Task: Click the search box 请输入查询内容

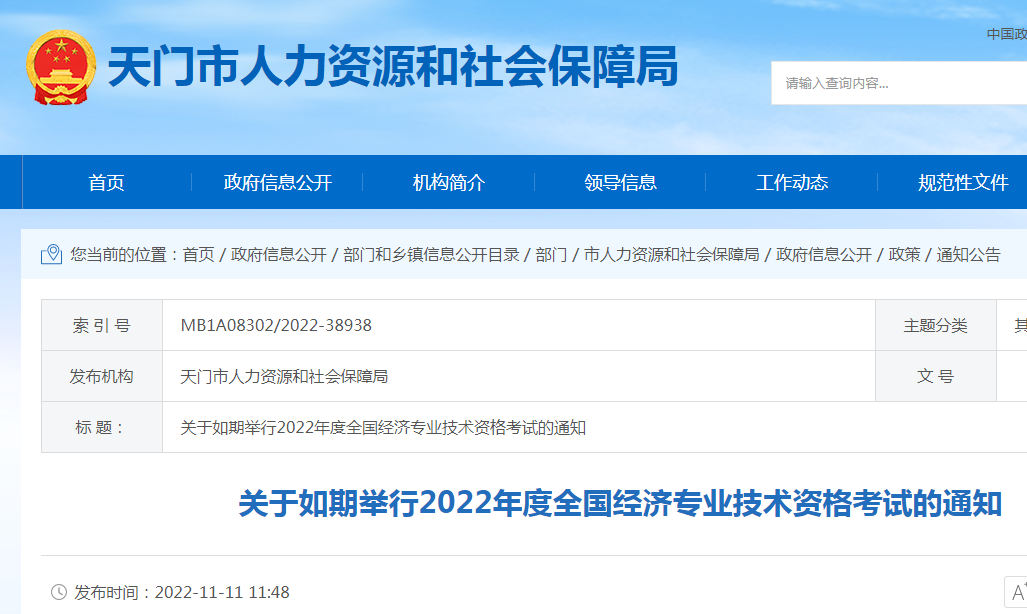Action: (x=899, y=83)
